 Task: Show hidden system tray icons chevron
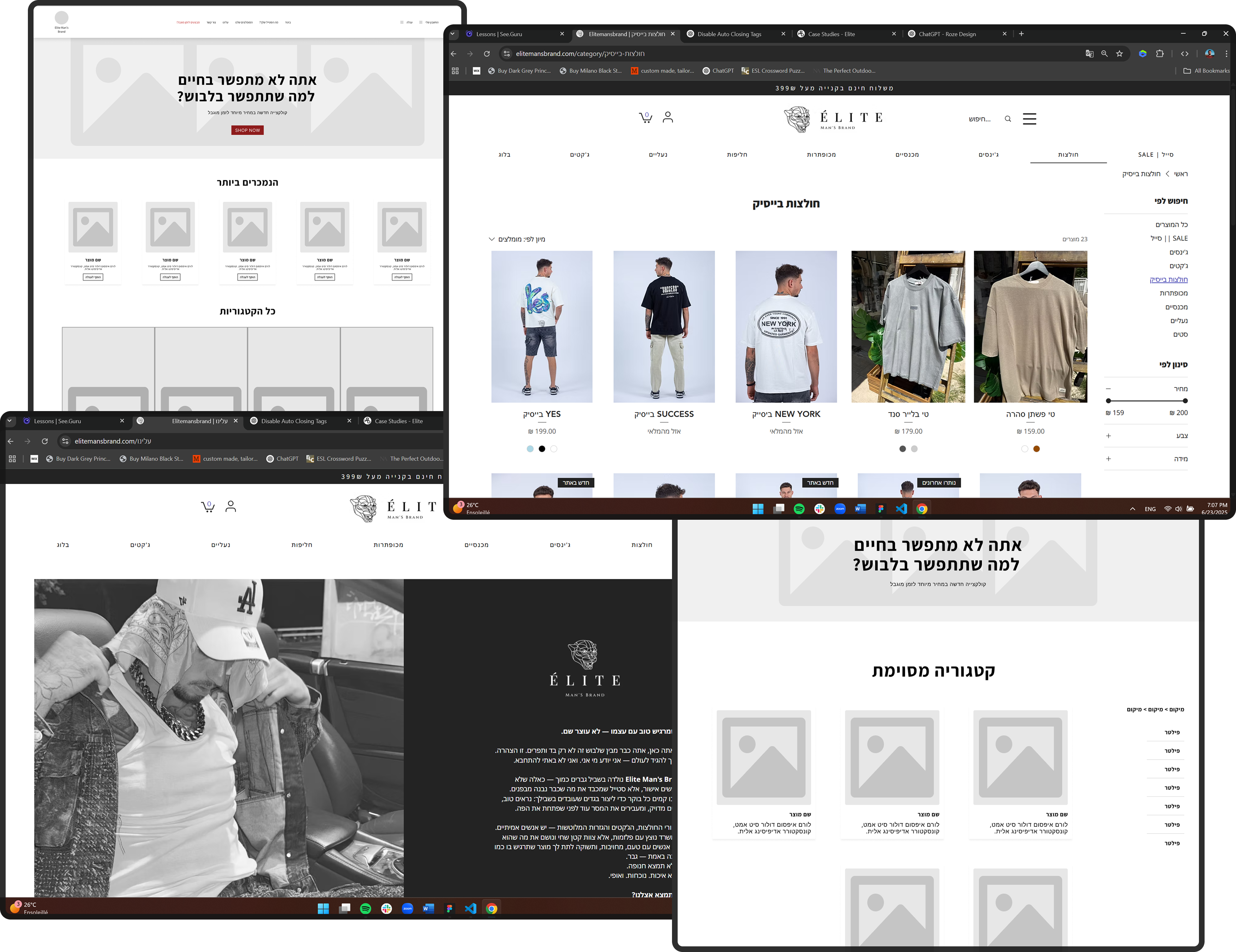pyautogui.click(x=1133, y=509)
